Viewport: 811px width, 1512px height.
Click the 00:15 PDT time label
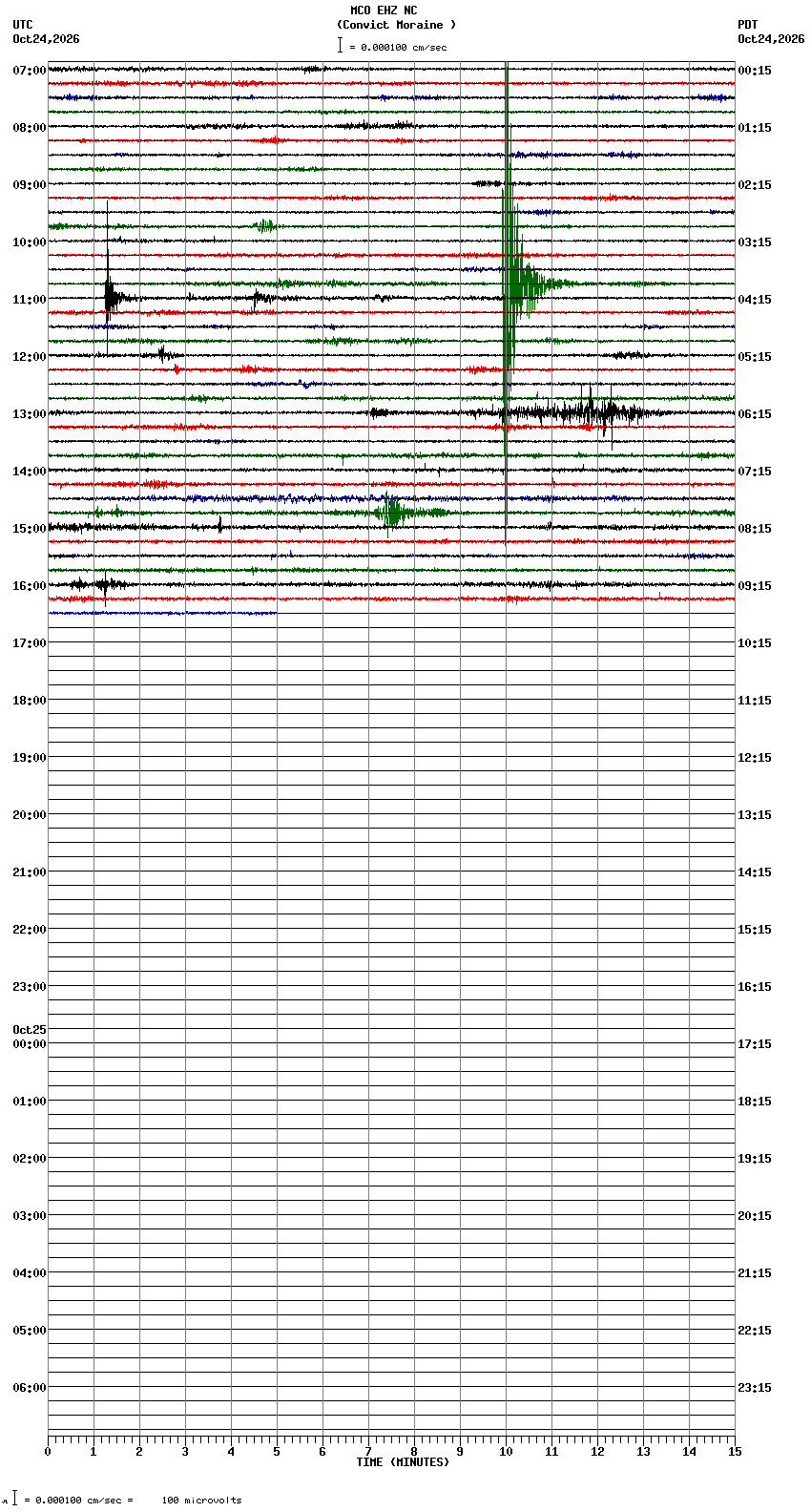[x=755, y=71]
